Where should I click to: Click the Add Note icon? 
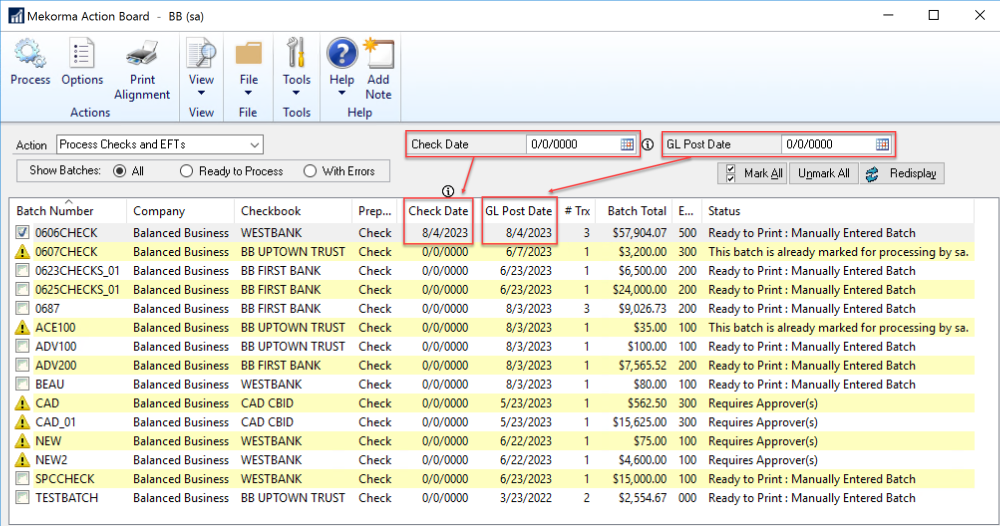click(378, 53)
